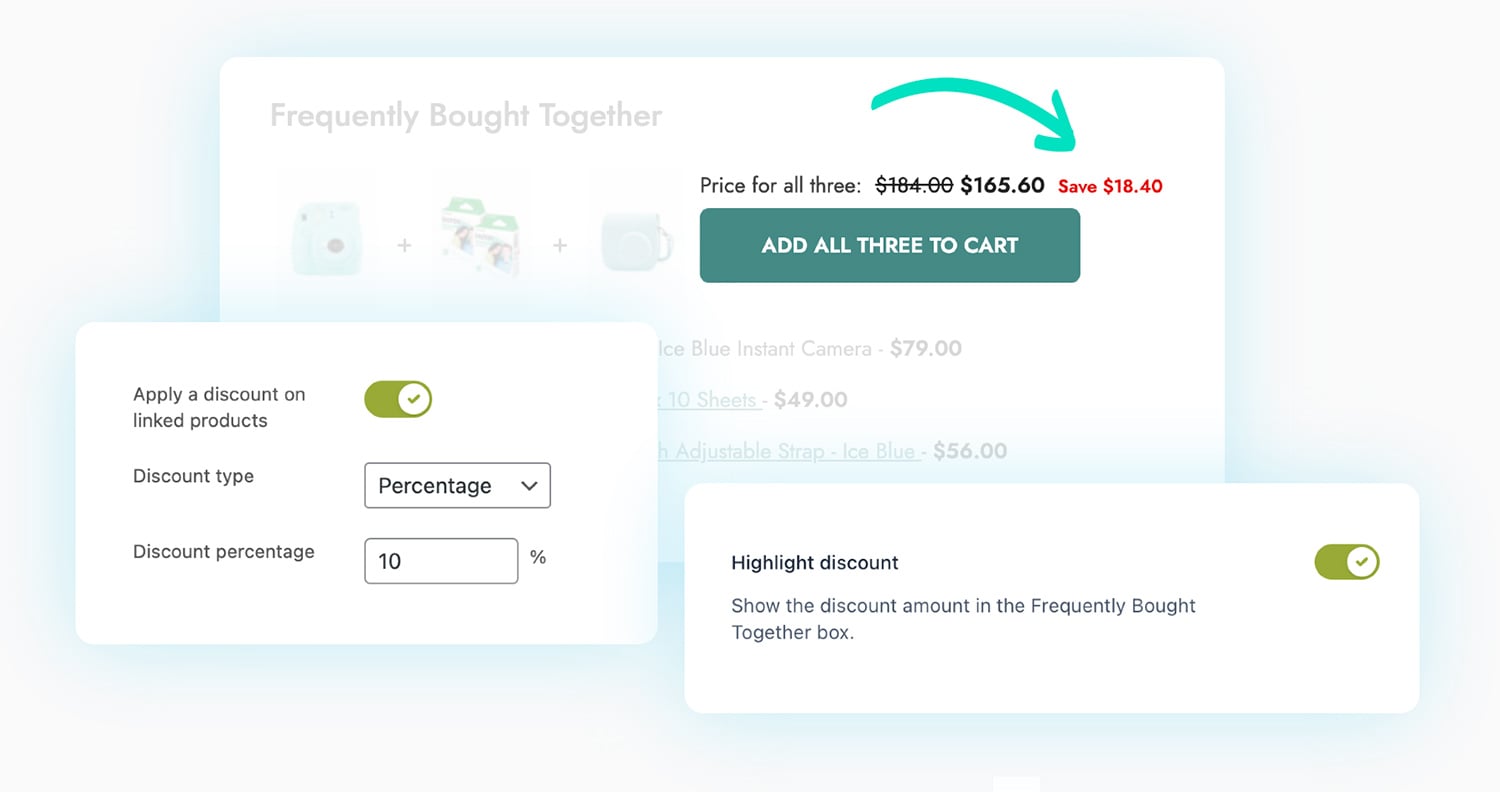Click the strikethrough $184.00 original price
The image size is (1500, 792).
[913, 185]
